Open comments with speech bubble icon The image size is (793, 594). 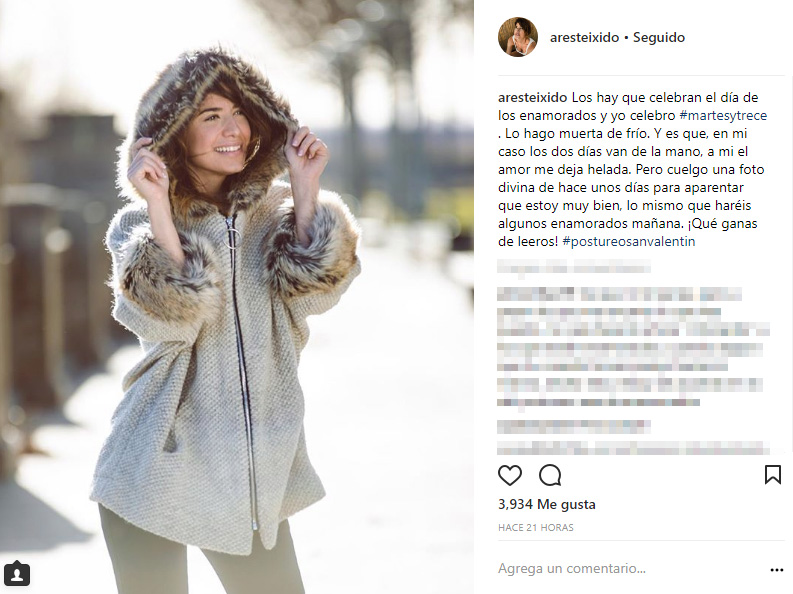tap(550, 475)
